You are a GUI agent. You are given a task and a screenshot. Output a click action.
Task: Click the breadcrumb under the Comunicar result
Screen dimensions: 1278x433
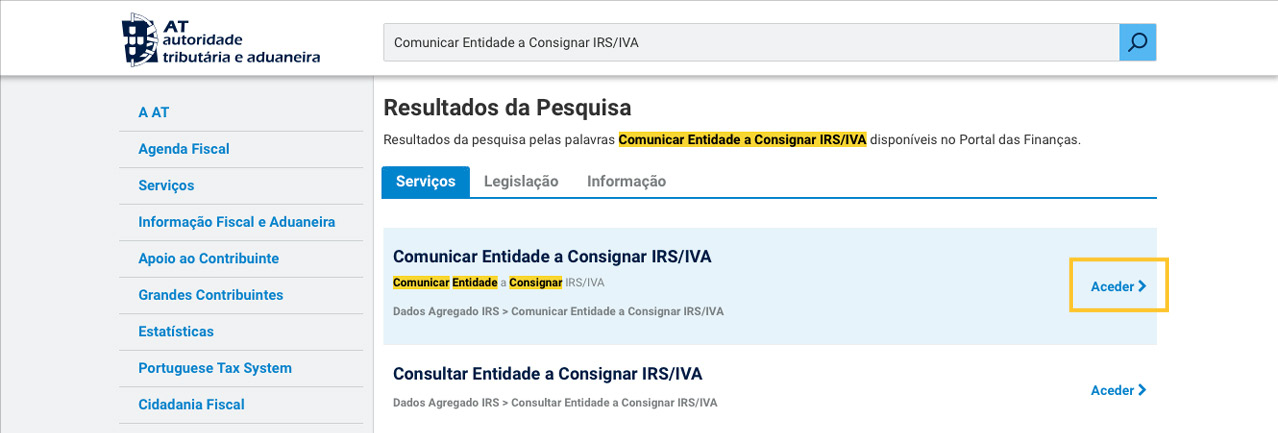pyautogui.click(x=558, y=311)
